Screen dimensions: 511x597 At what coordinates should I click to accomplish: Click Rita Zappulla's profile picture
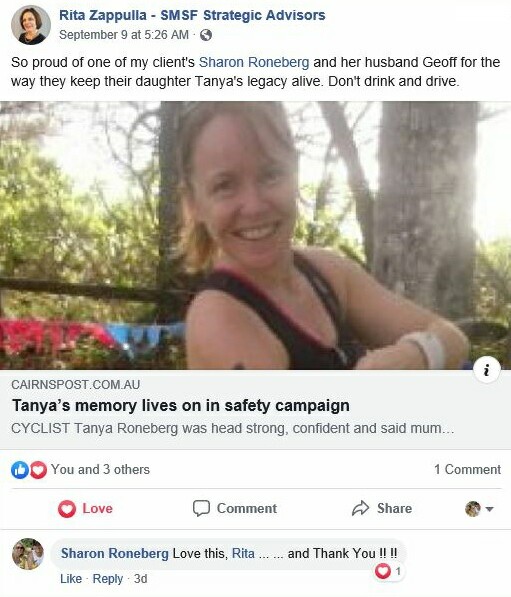tap(30, 25)
